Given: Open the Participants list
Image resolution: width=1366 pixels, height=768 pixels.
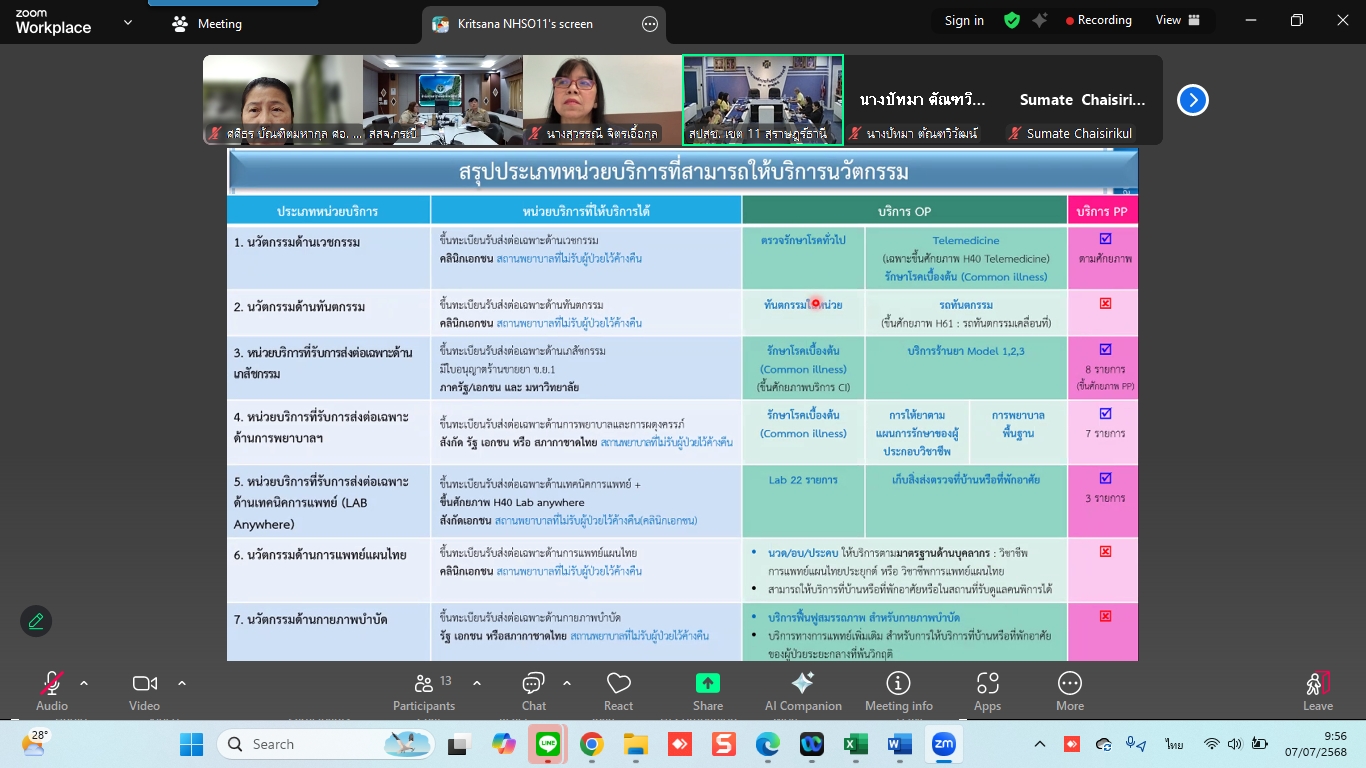Looking at the screenshot, I should pos(424,691).
